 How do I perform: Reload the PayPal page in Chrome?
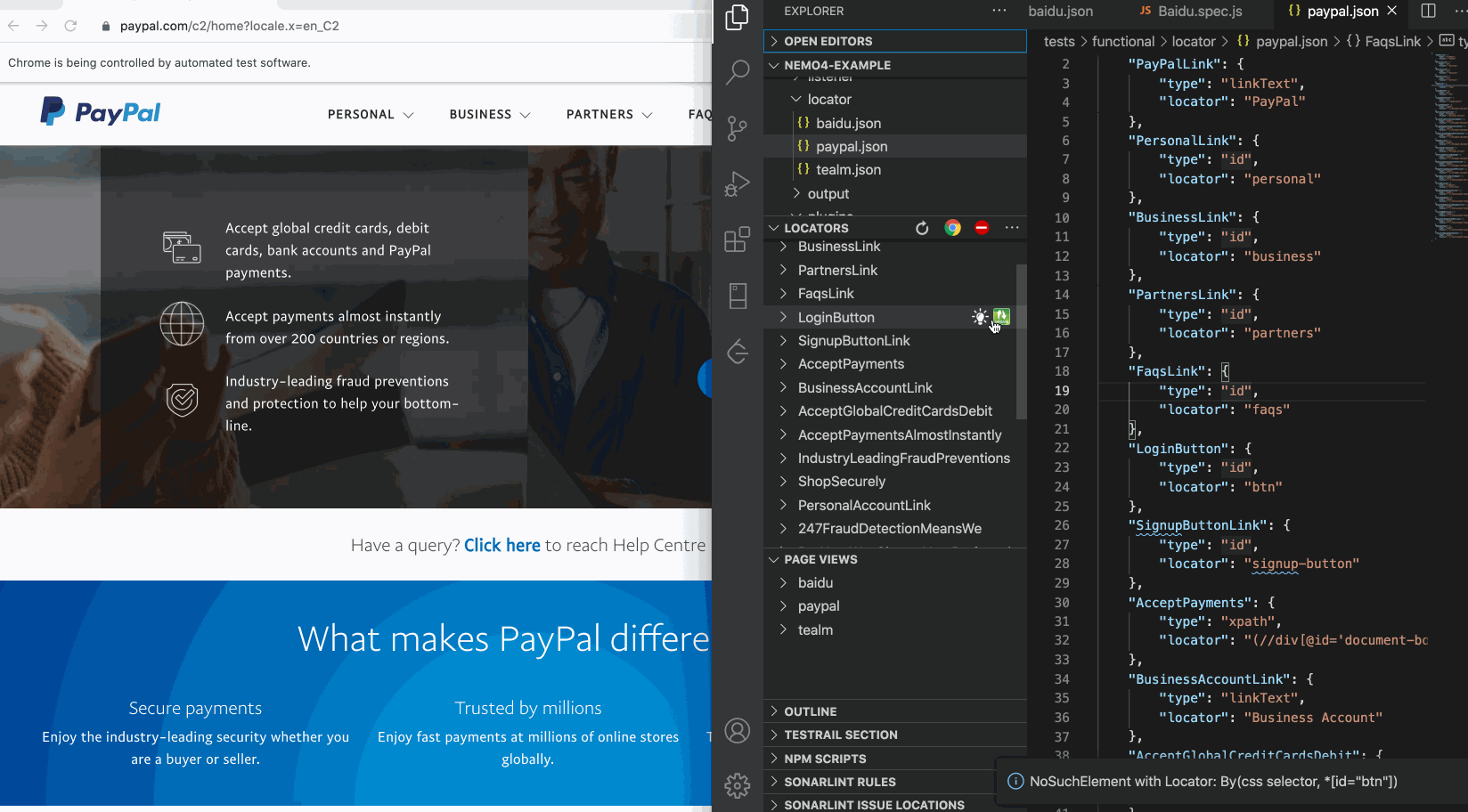70,26
